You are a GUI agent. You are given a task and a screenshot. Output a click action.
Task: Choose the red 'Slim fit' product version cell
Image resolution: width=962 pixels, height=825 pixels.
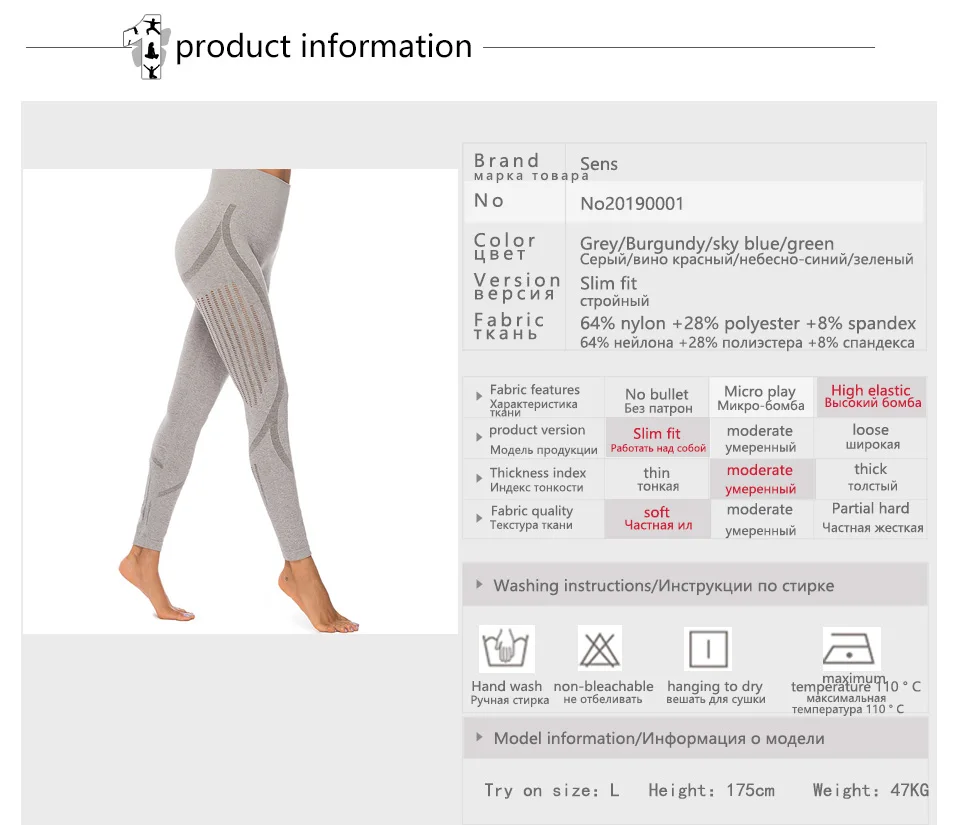point(658,439)
